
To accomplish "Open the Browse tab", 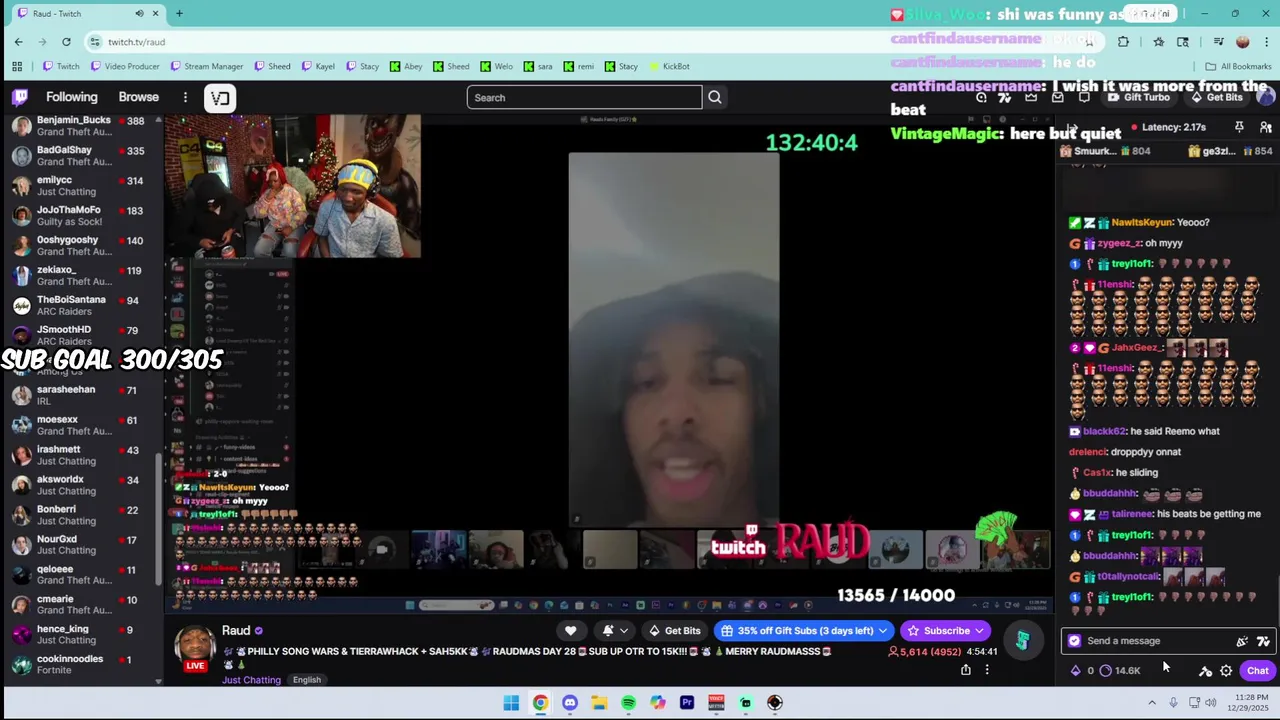I will click(139, 97).
